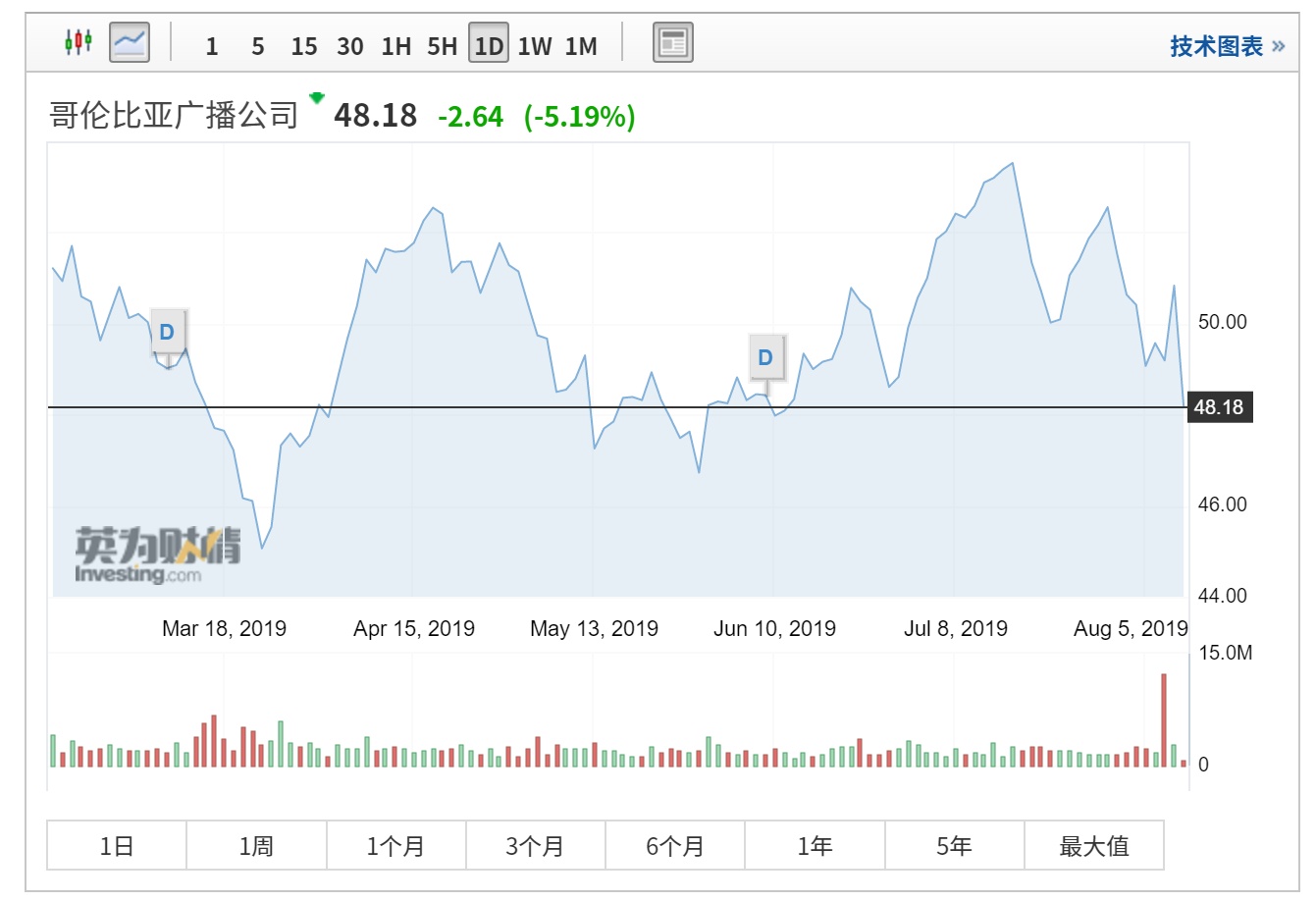This screenshot has height=901, width=1316.
Task: Click the June dividend D marker
Action: click(x=765, y=357)
